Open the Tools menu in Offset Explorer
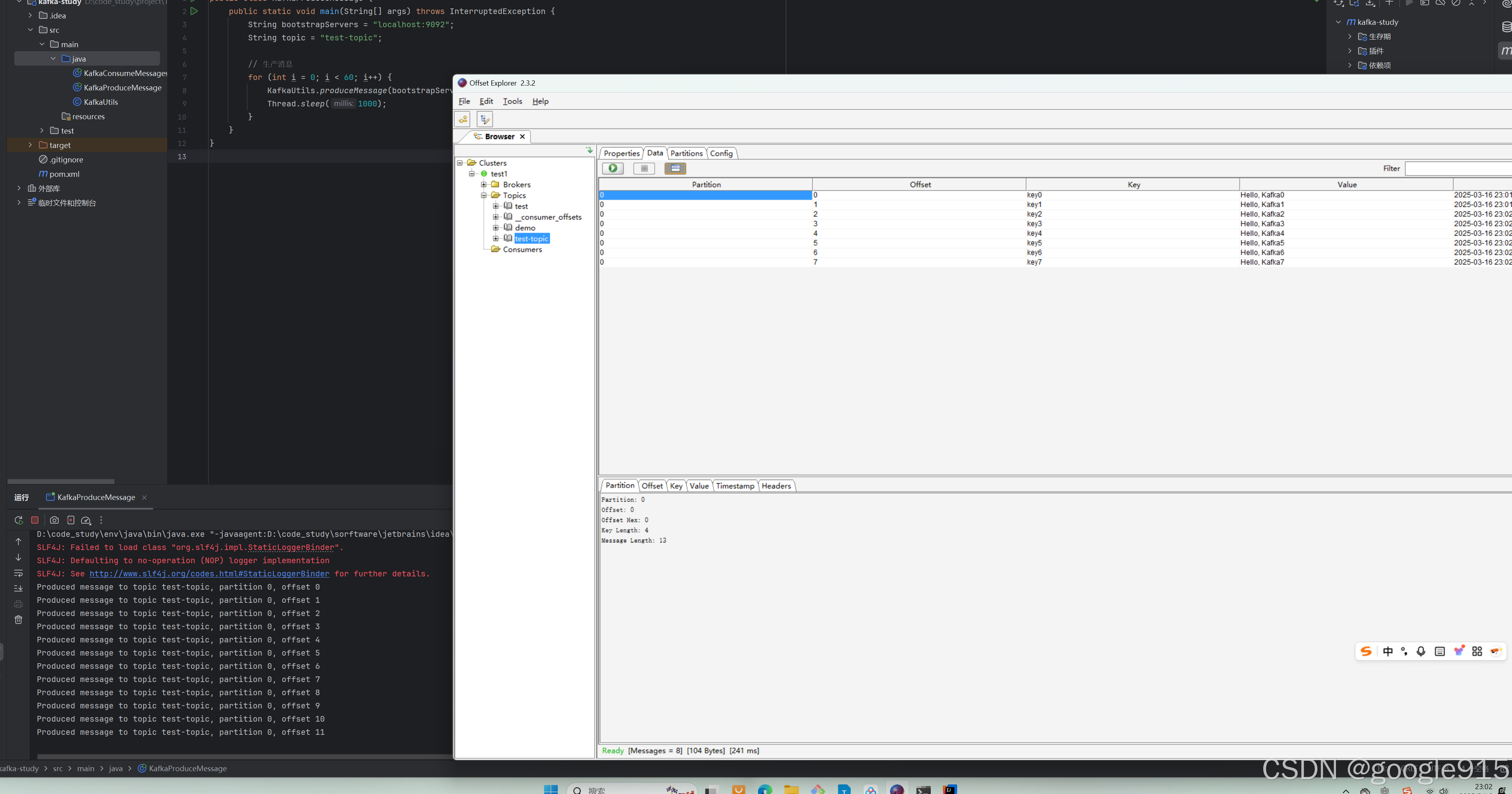Screen dimensions: 1512x794 [x=512, y=101]
